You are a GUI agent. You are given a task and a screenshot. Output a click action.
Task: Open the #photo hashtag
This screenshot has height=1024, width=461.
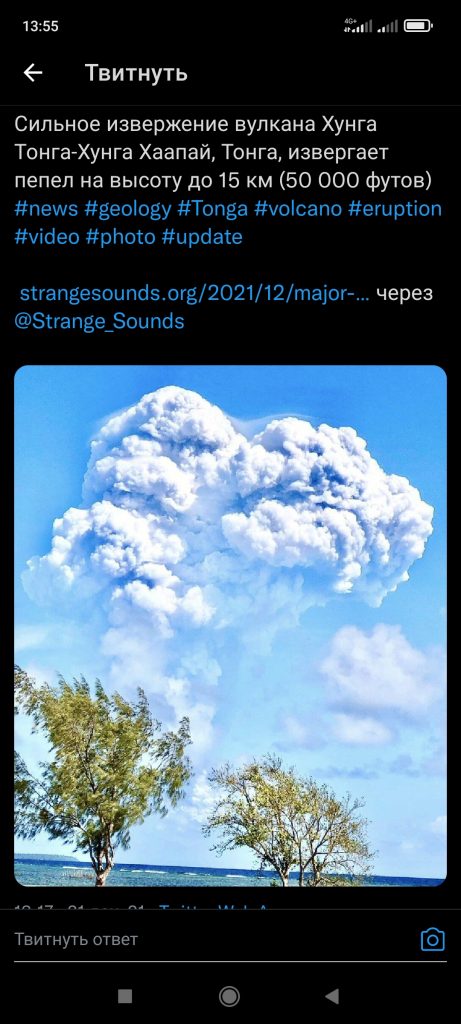tap(120, 237)
